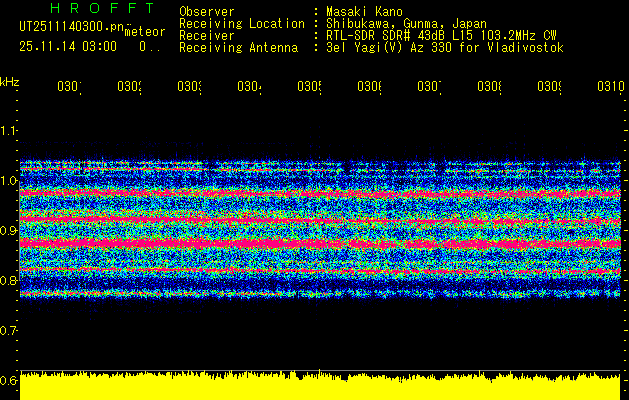Screen dimensions: 629x400
Task: Click the Receiving Location label
Action: coord(242,24)
